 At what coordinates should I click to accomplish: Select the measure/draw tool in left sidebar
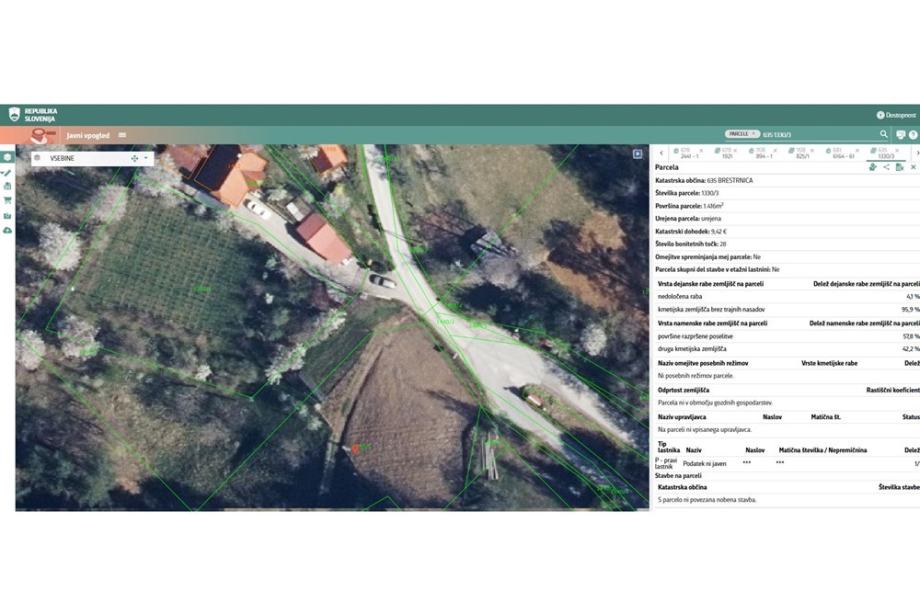click(7, 172)
